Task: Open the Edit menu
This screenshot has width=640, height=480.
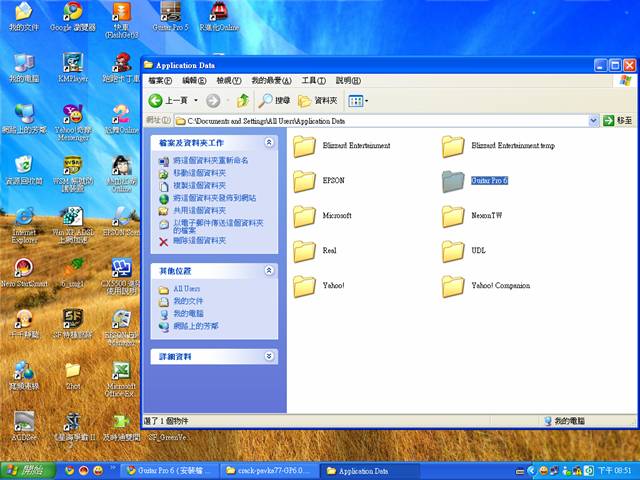Action: 194,80
